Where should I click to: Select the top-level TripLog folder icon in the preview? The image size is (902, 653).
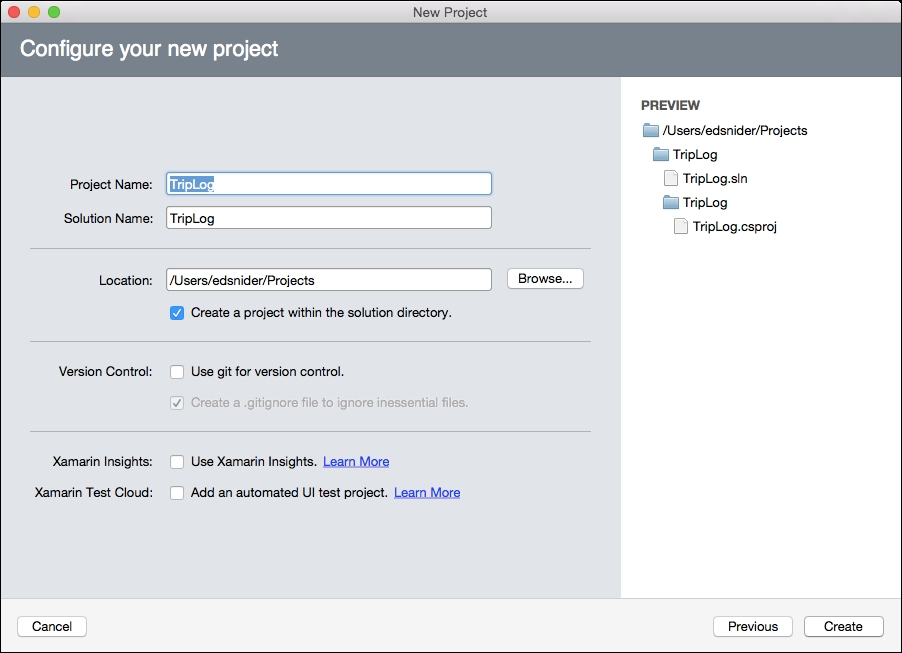tap(660, 154)
